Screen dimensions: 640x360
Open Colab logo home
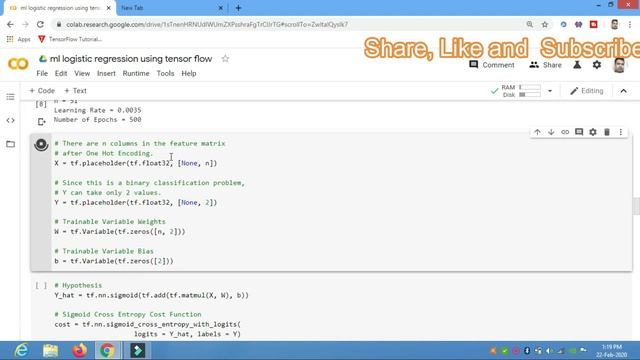pos(18,64)
